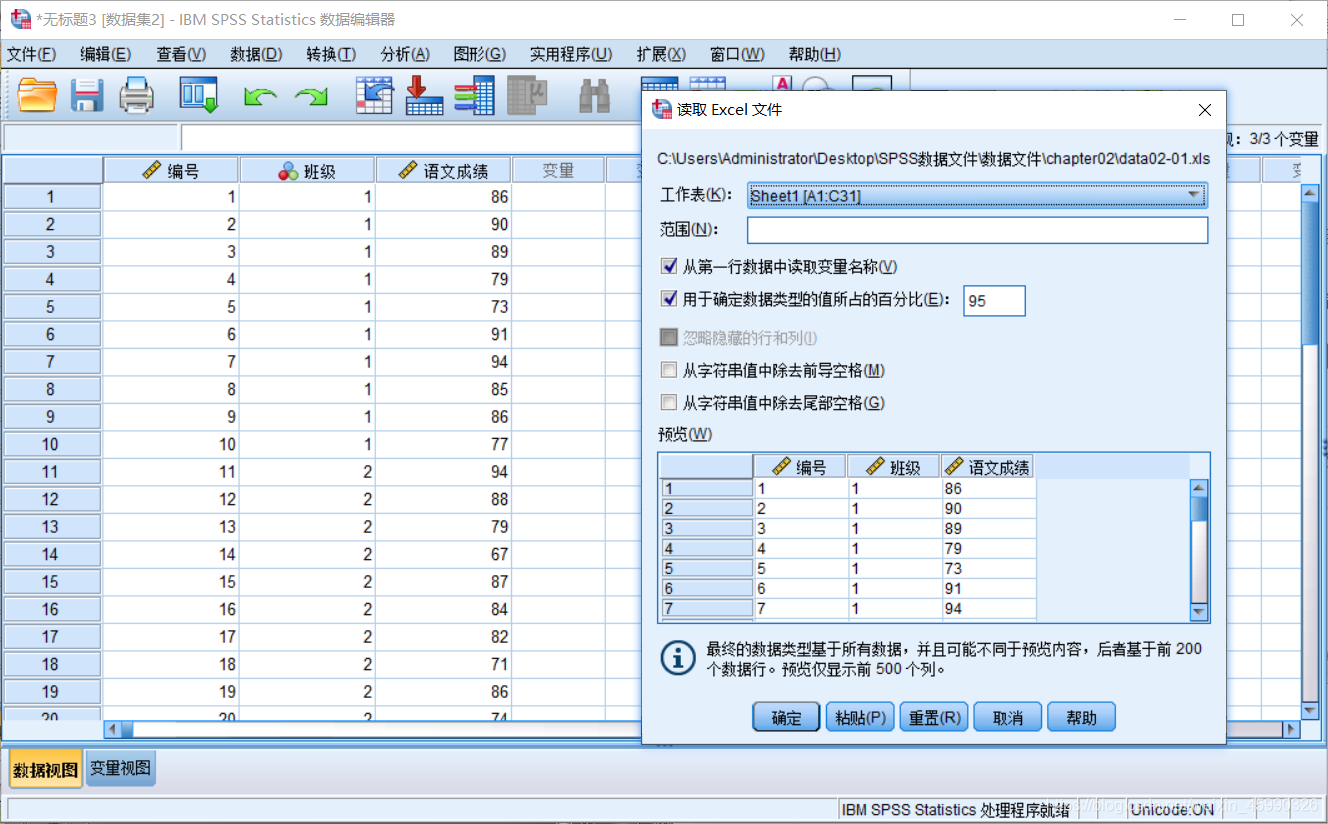Toggle 从第一行数据中读取变量名称 checkbox
1328x824 pixels.
coord(670,266)
